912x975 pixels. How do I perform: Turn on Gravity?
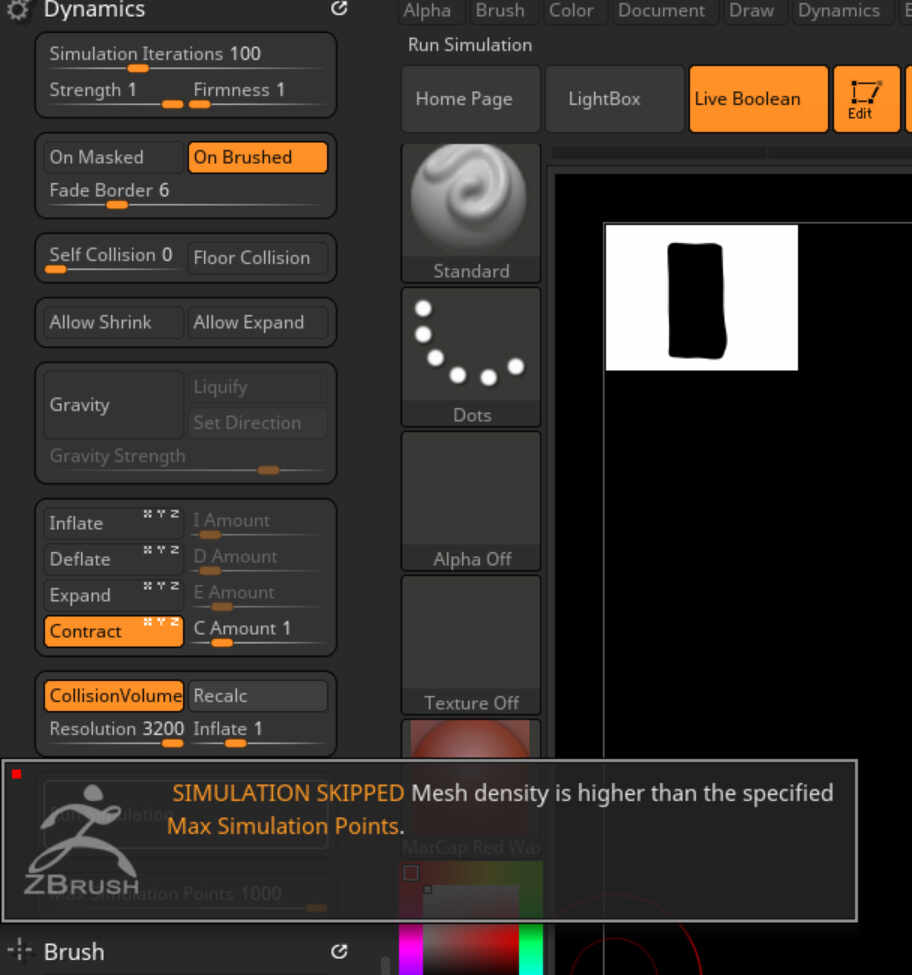(x=114, y=405)
